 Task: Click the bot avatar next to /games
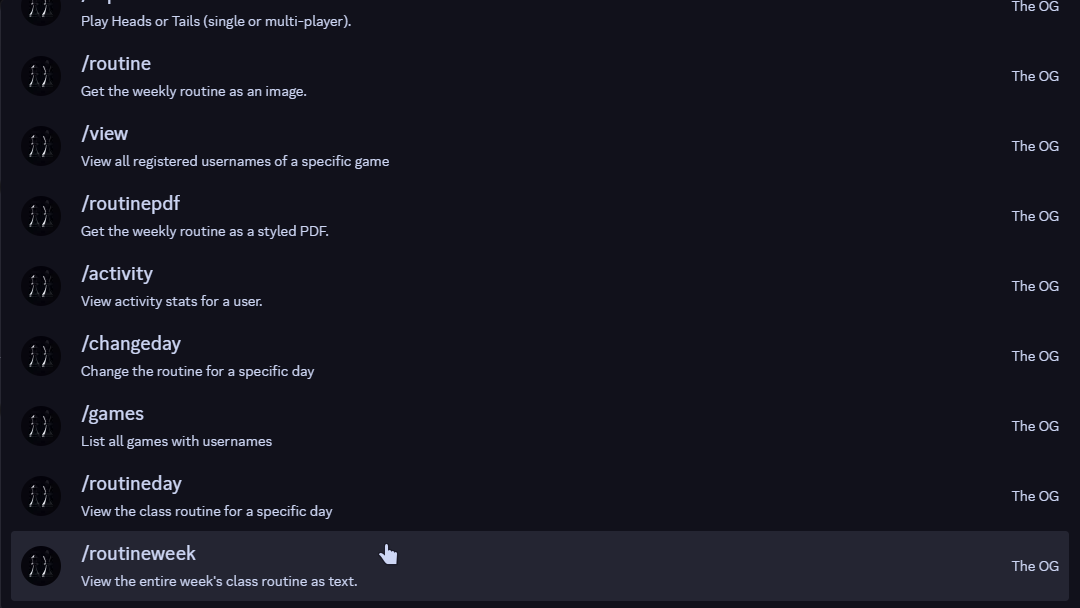[40, 426]
